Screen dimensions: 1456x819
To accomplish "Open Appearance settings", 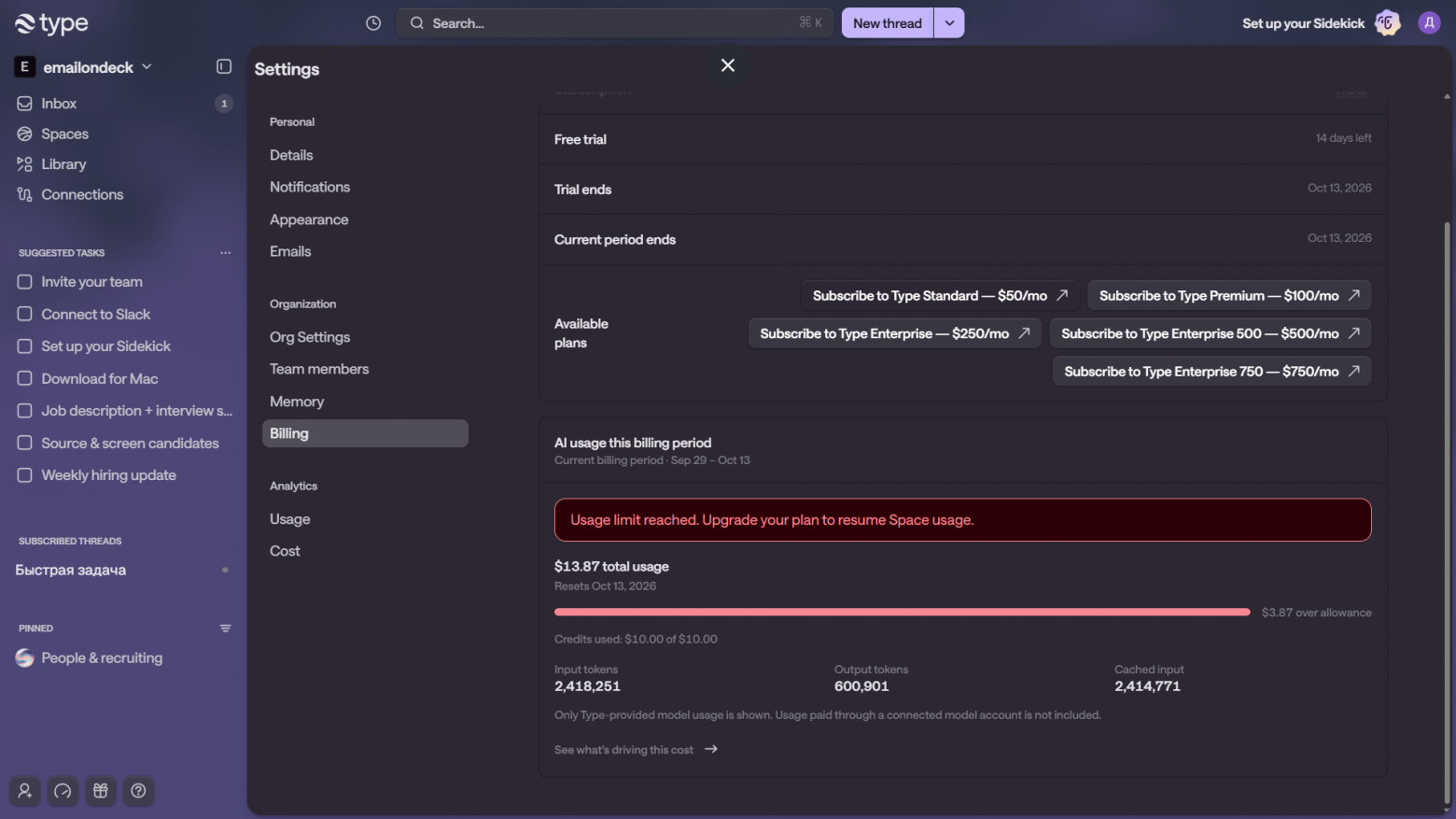I will tap(365, 220).
